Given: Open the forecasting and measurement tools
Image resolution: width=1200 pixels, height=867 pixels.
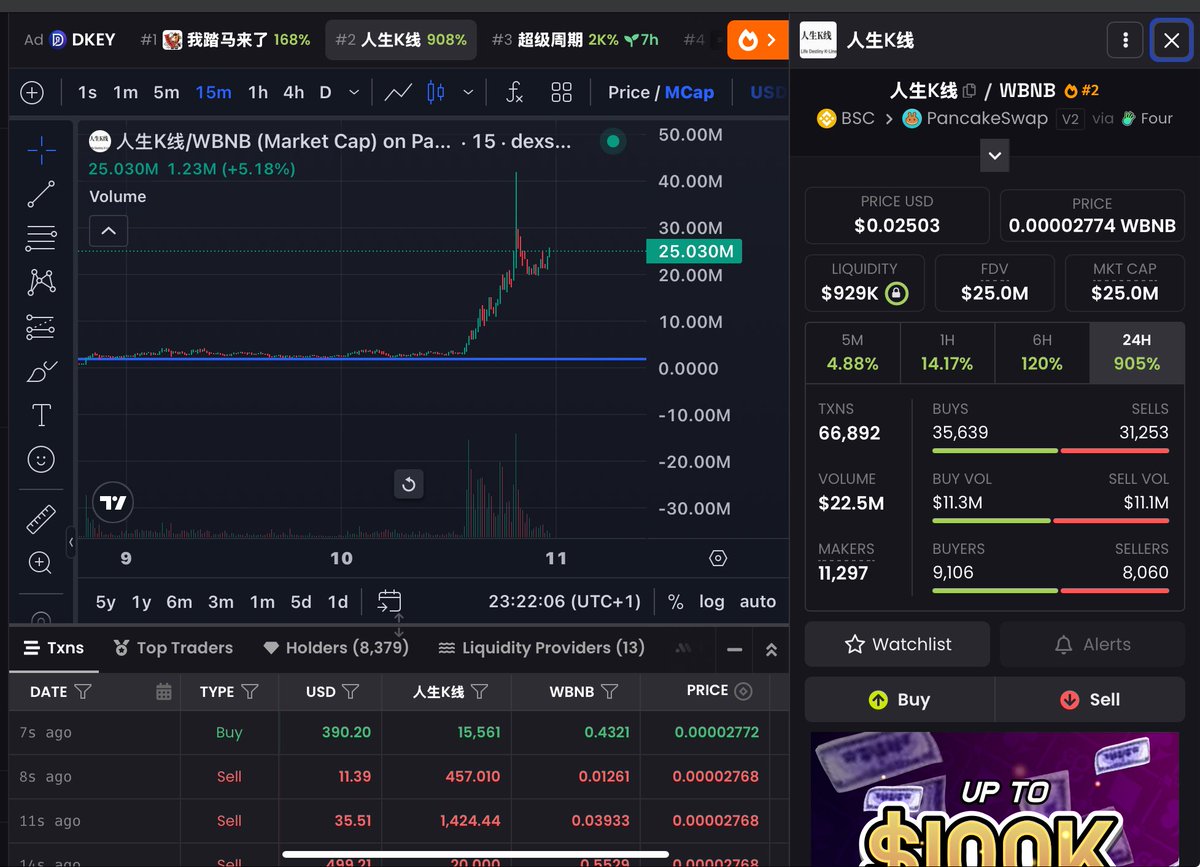Looking at the screenshot, I should 41,327.
